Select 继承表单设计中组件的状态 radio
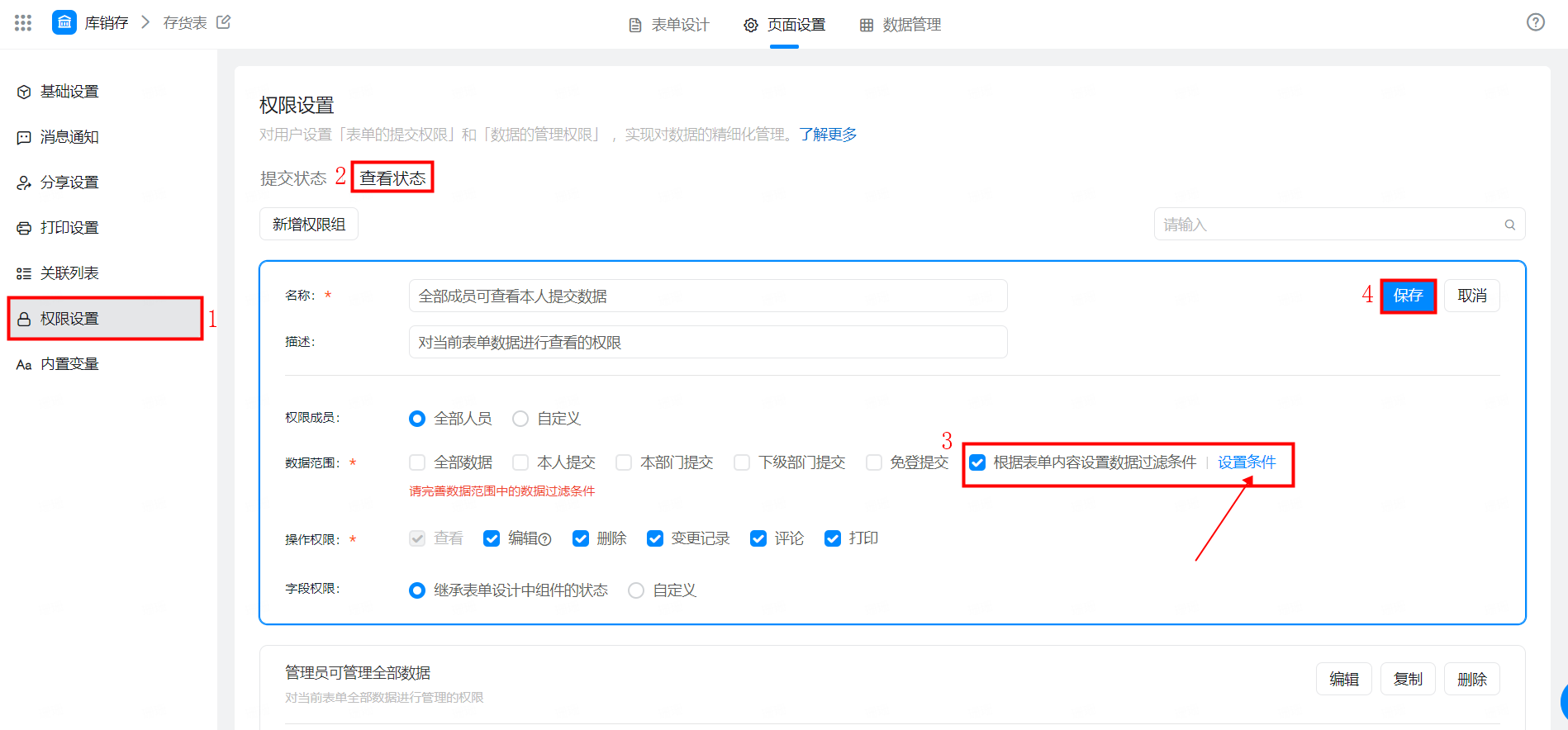The height and width of the screenshot is (730, 1568). tap(417, 590)
